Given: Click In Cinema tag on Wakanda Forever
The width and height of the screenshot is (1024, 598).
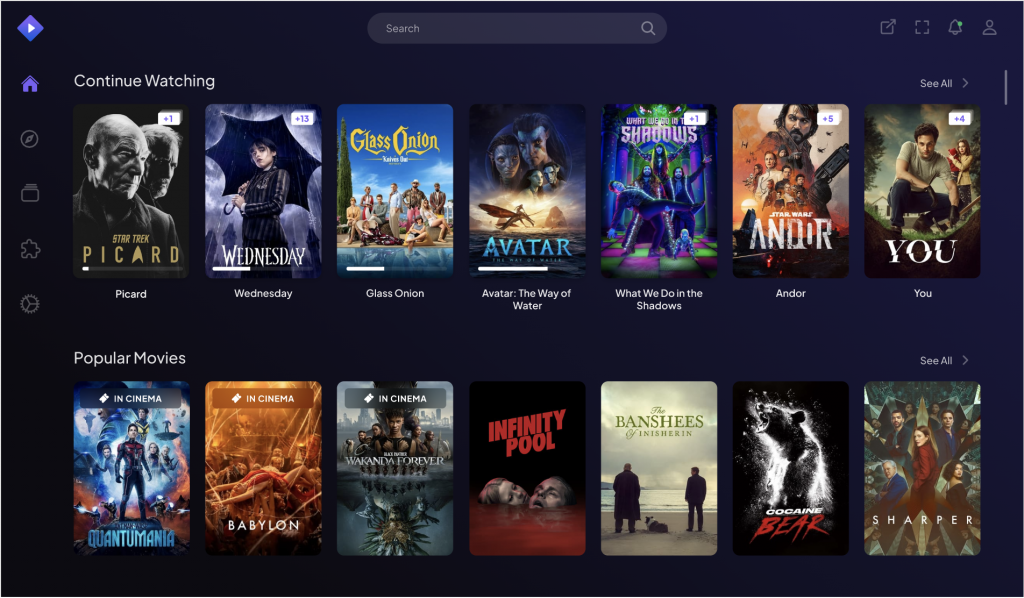Looking at the screenshot, I should click(395, 398).
